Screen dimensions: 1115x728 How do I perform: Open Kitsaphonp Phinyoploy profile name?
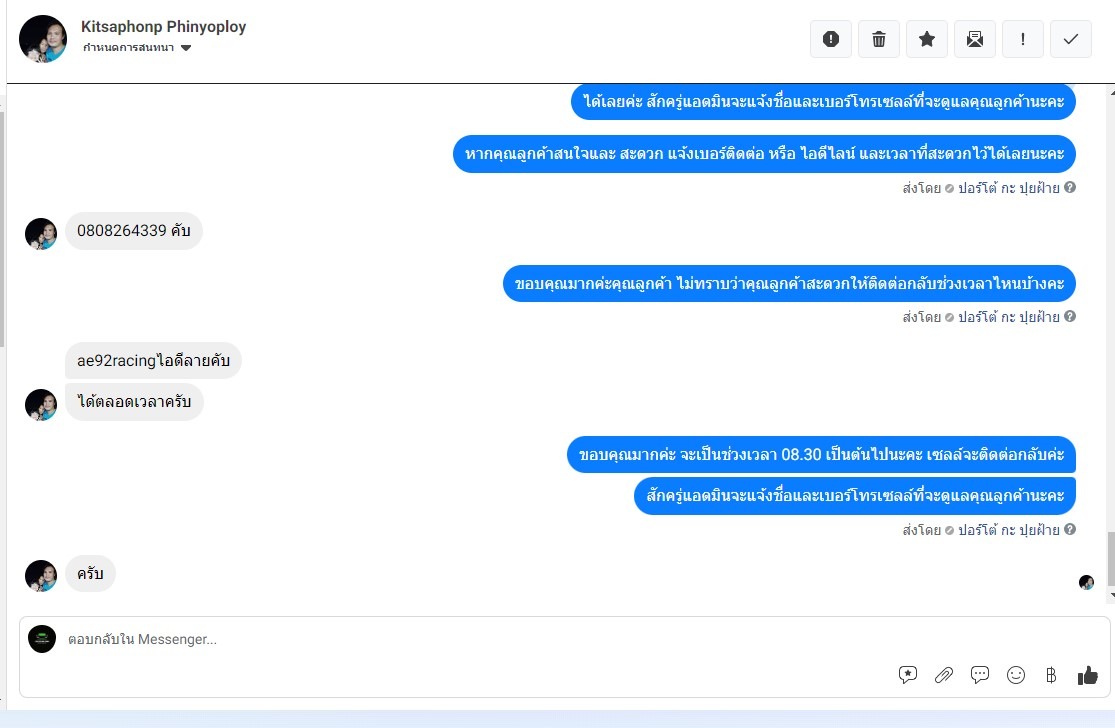tap(164, 27)
